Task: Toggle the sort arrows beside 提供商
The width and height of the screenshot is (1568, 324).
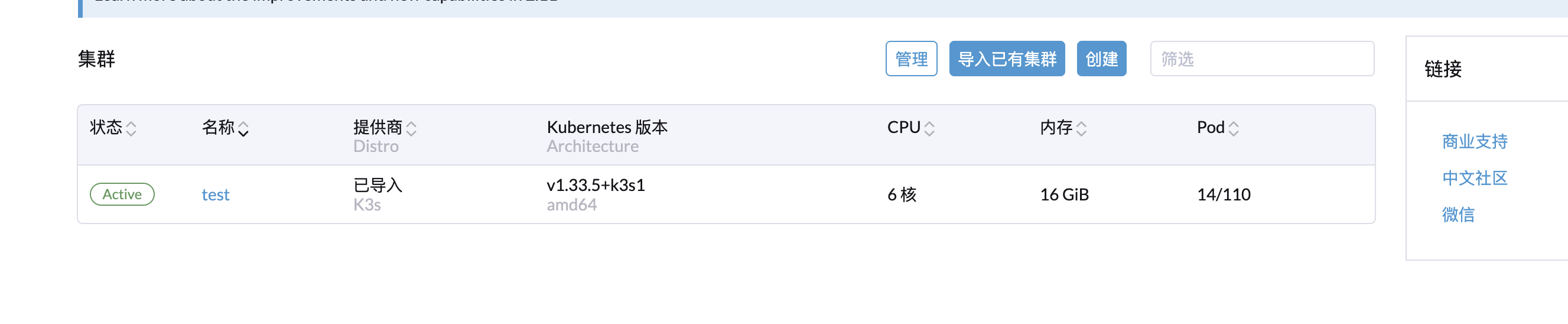Action: (411, 128)
